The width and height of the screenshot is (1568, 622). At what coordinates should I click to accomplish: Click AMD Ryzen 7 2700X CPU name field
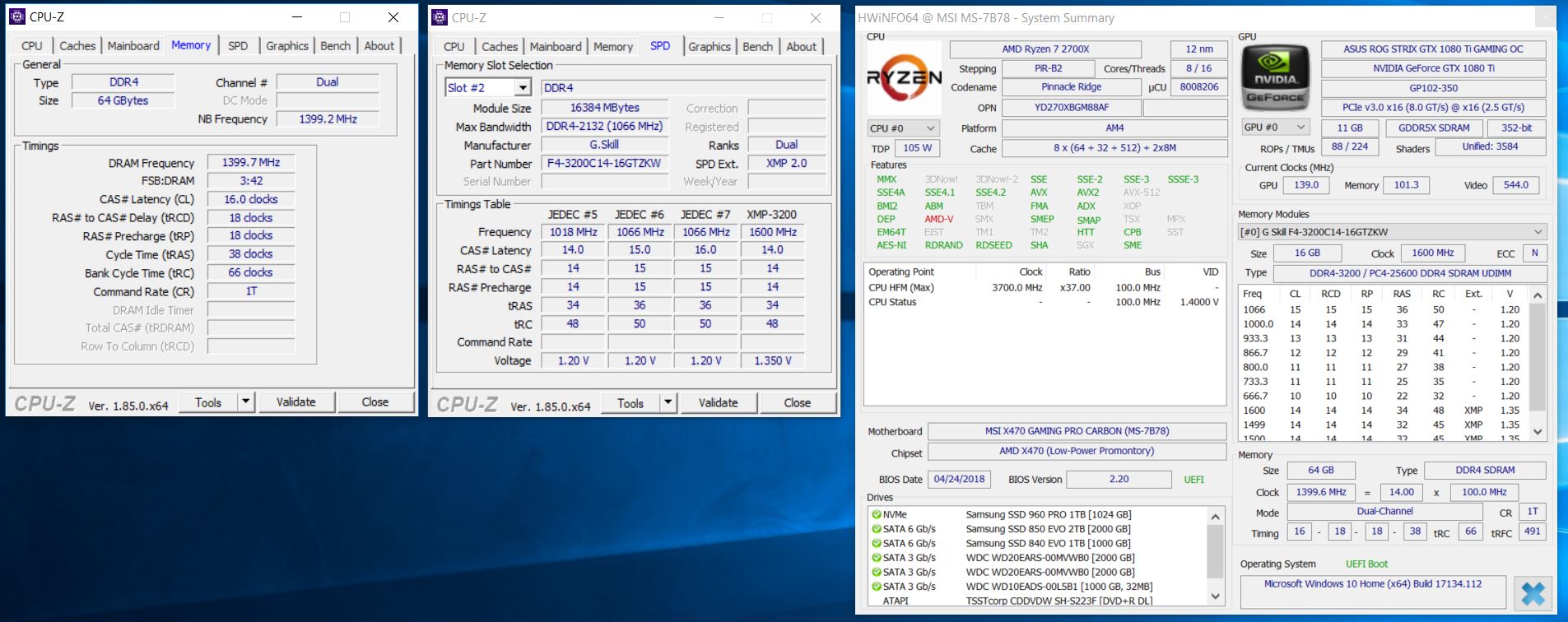1045,49
